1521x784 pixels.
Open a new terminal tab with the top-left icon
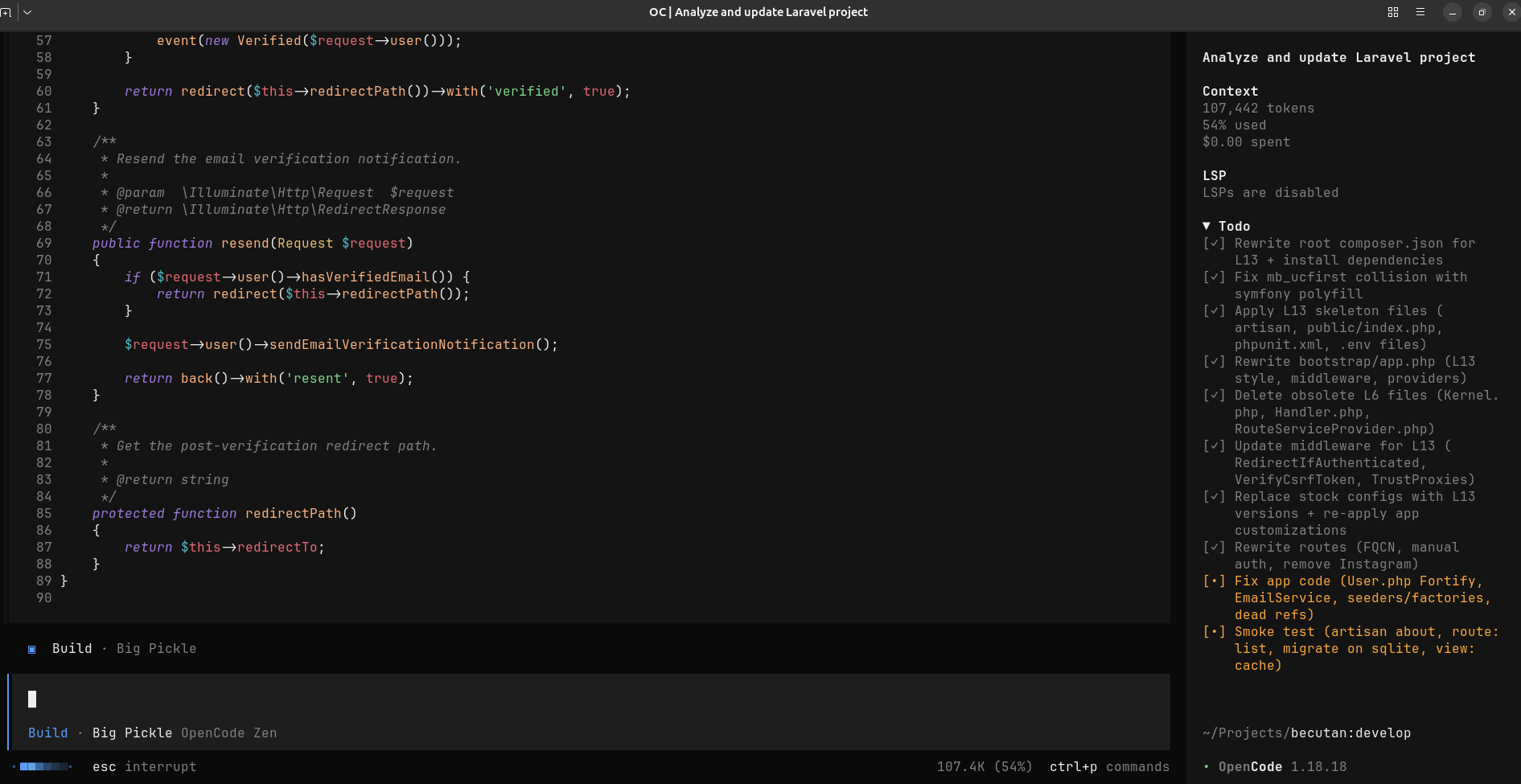pyautogui.click(x=6, y=12)
